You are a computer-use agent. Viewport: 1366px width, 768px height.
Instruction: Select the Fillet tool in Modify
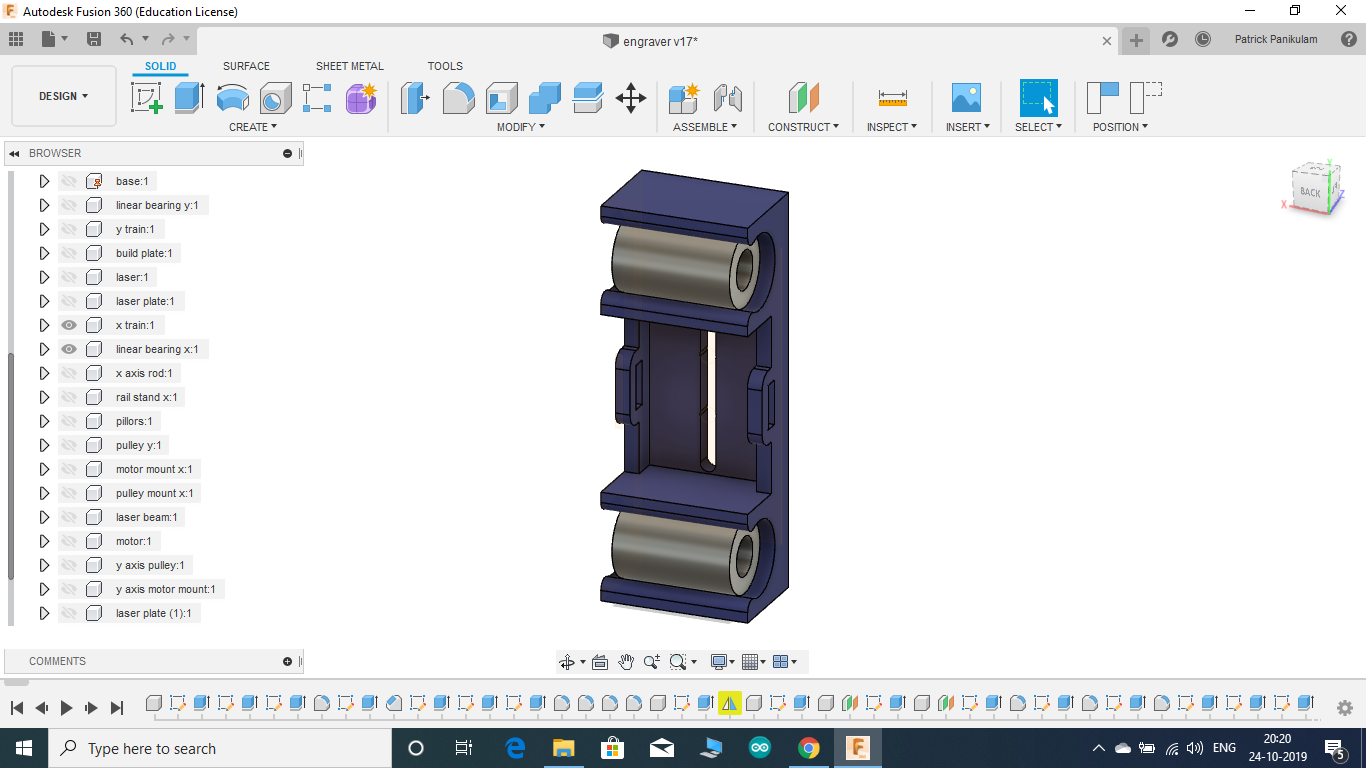coord(458,97)
